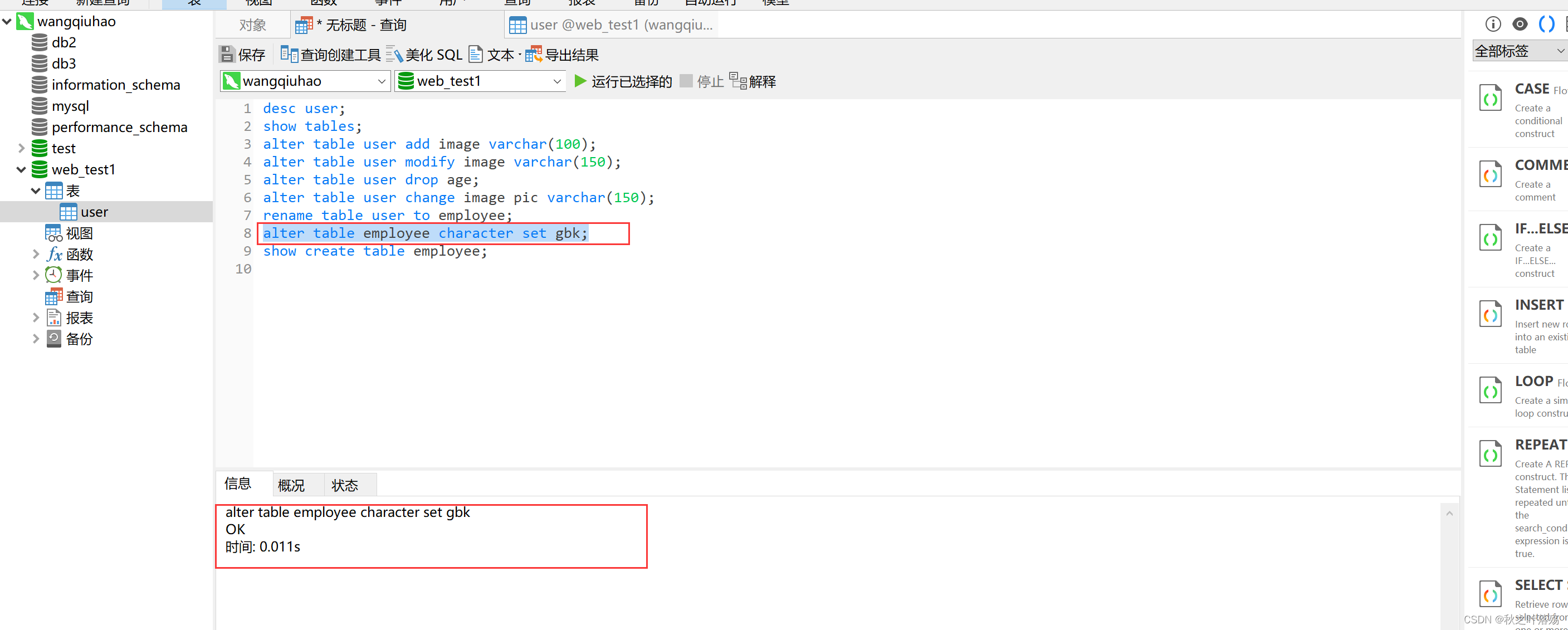Click the wangqiuhao connection icon in tree

pos(25,21)
